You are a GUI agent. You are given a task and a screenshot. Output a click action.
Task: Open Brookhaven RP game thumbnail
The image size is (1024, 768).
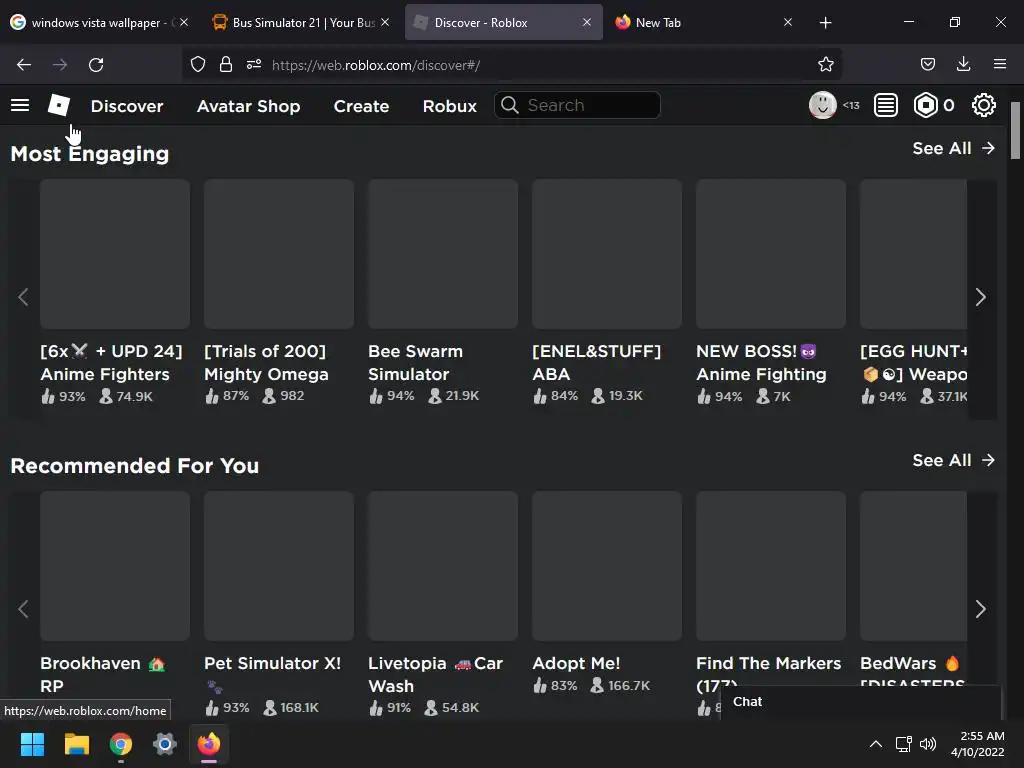(115, 566)
